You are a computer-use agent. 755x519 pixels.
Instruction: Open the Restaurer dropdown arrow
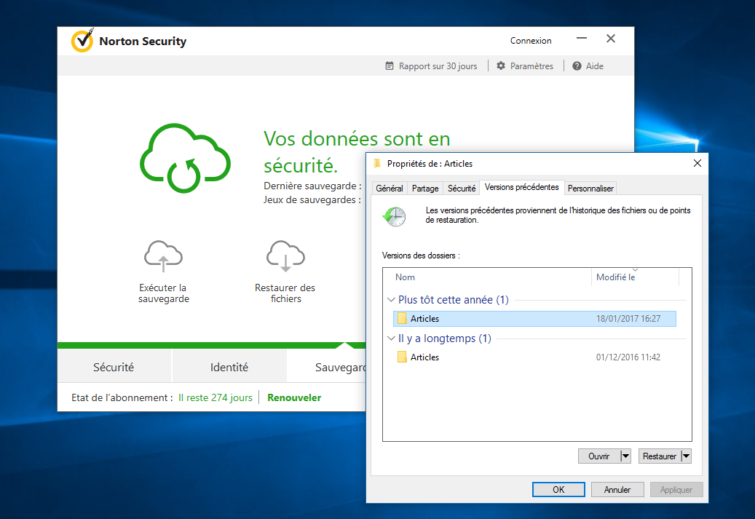click(x=686, y=456)
